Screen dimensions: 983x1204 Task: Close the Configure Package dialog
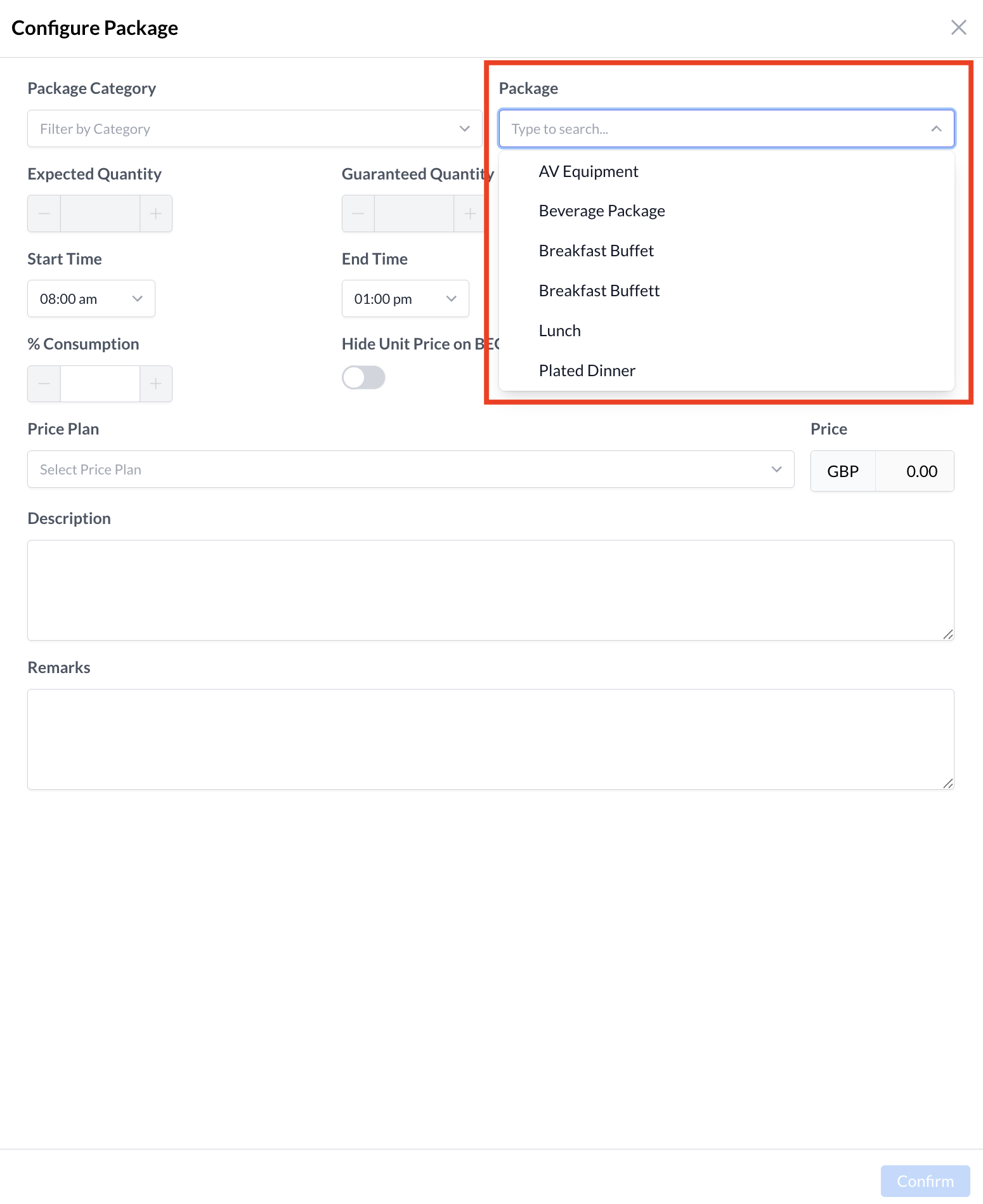coord(958,27)
